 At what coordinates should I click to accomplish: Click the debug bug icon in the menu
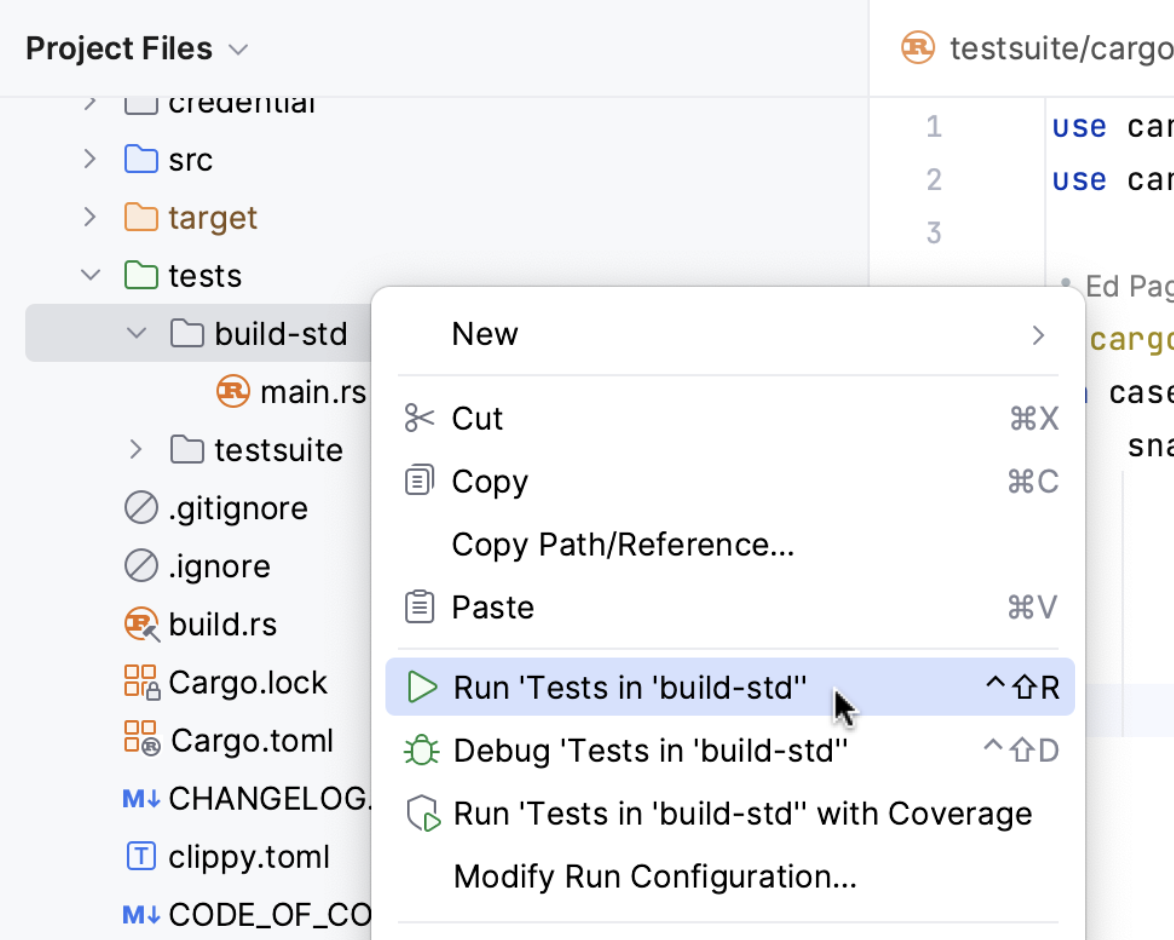423,750
